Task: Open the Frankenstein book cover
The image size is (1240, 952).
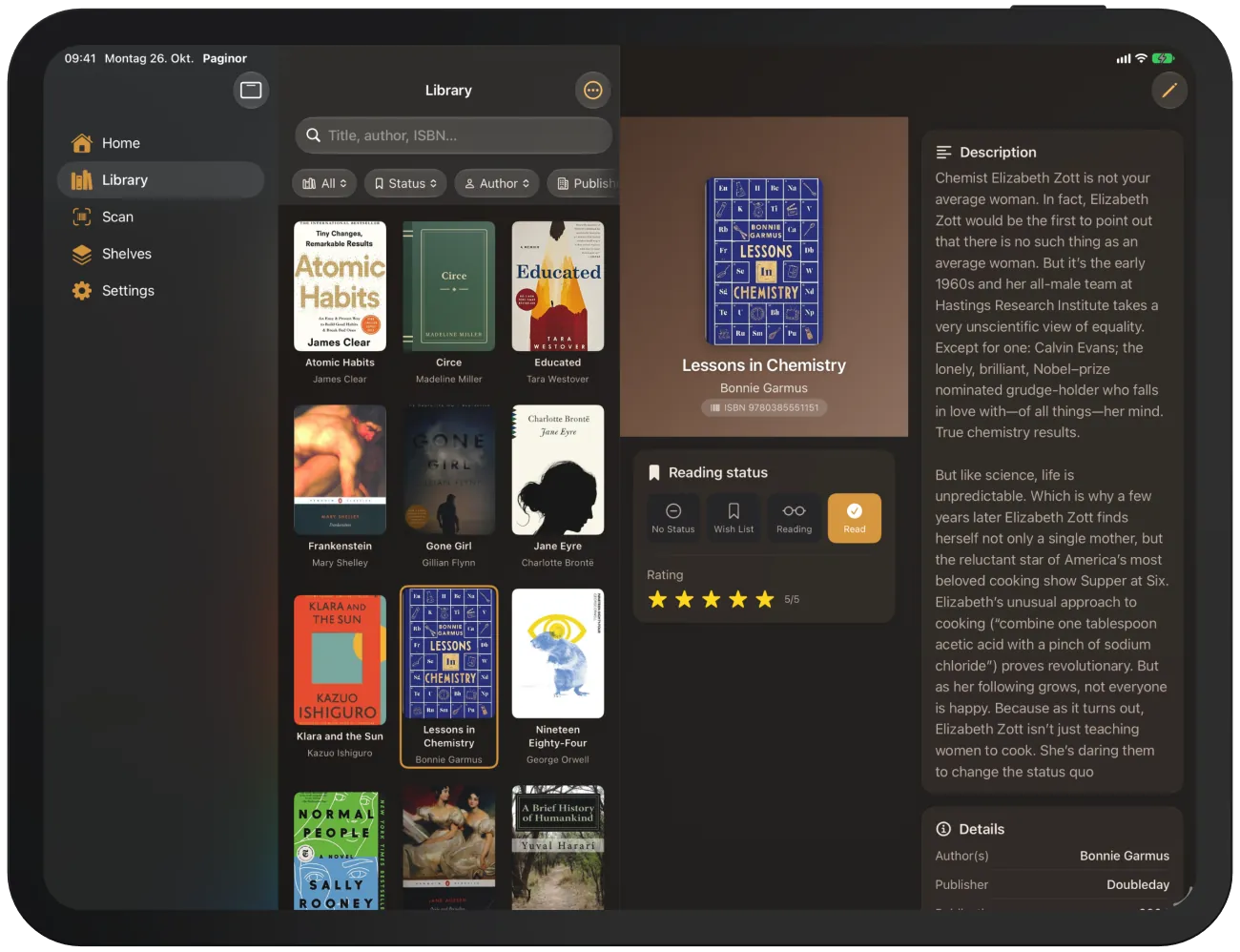Action: click(x=340, y=469)
